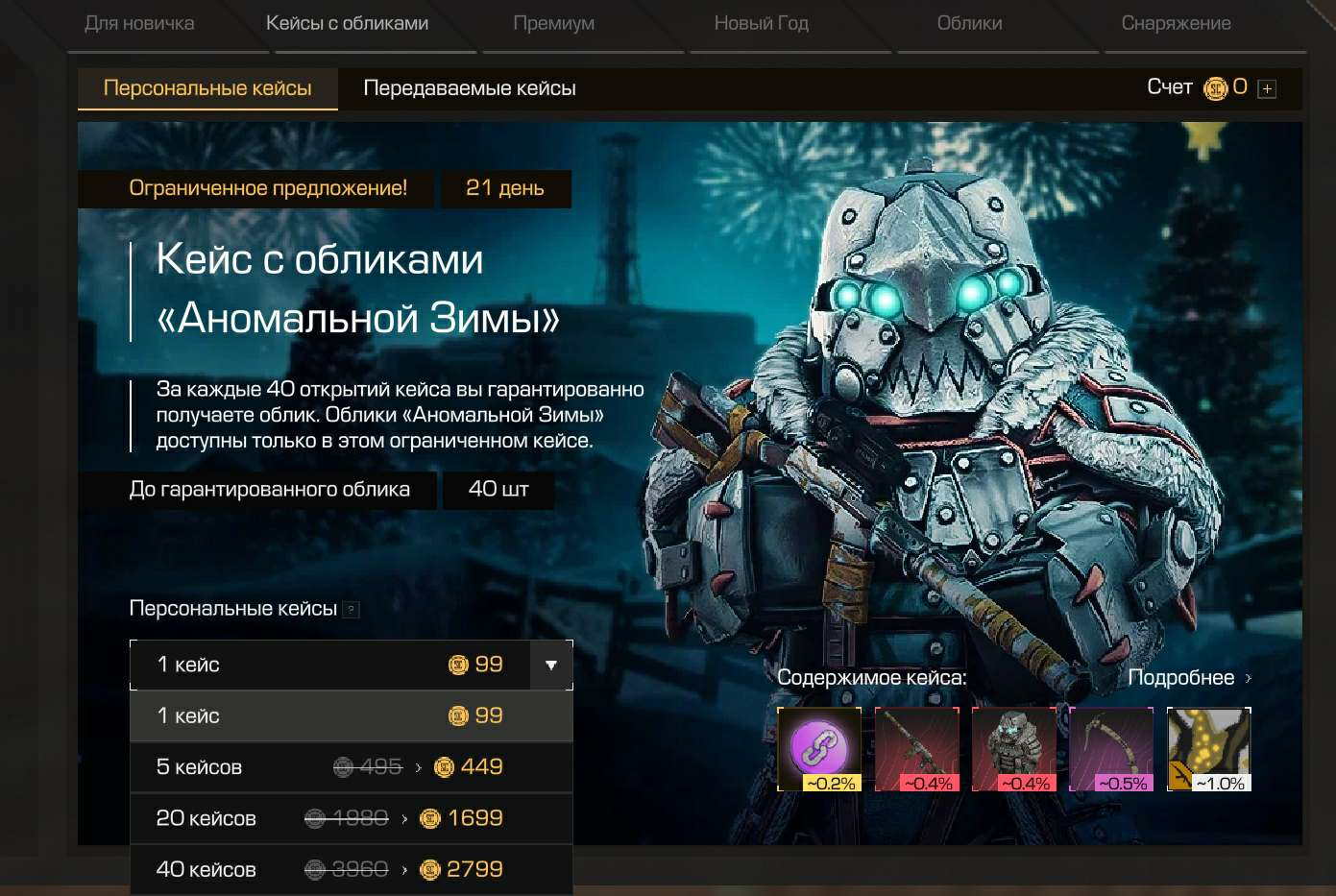Click the coin icon next to 'Счет'
This screenshot has width=1336, height=896.
coord(1216,88)
